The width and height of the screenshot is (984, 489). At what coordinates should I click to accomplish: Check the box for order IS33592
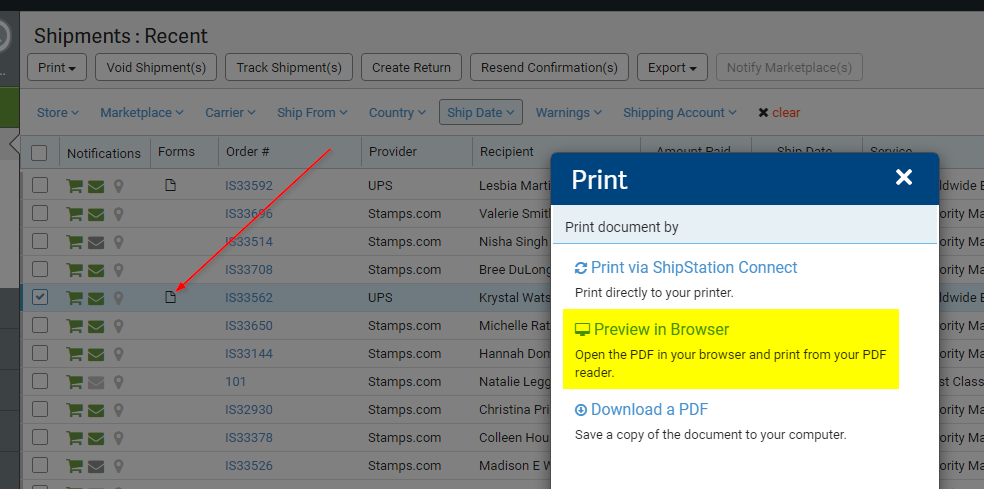point(40,185)
